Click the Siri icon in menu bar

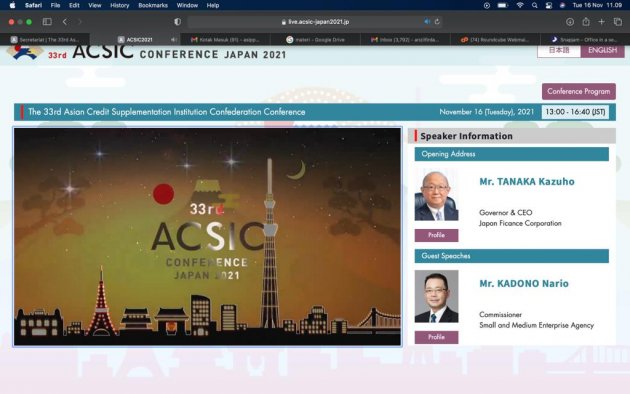[562, 5]
